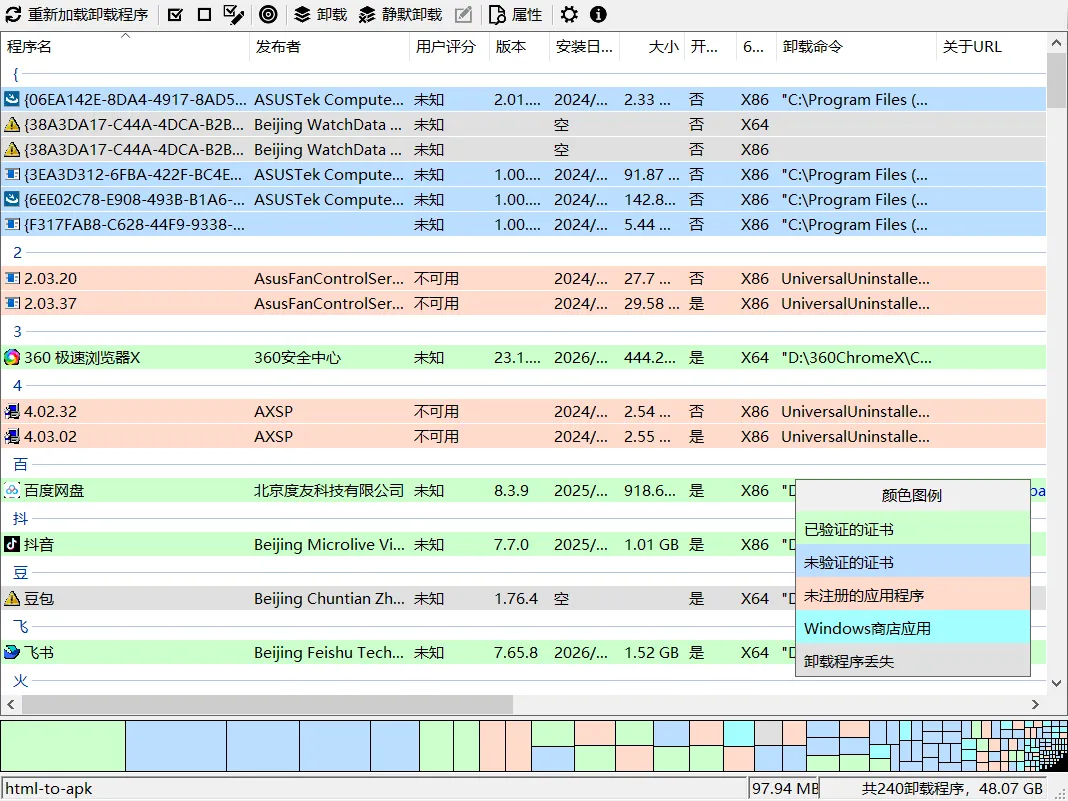Click icon of {06EA142E-8DA4-4917 entry
The image size is (1068, 801).
(x=12, y=99)
